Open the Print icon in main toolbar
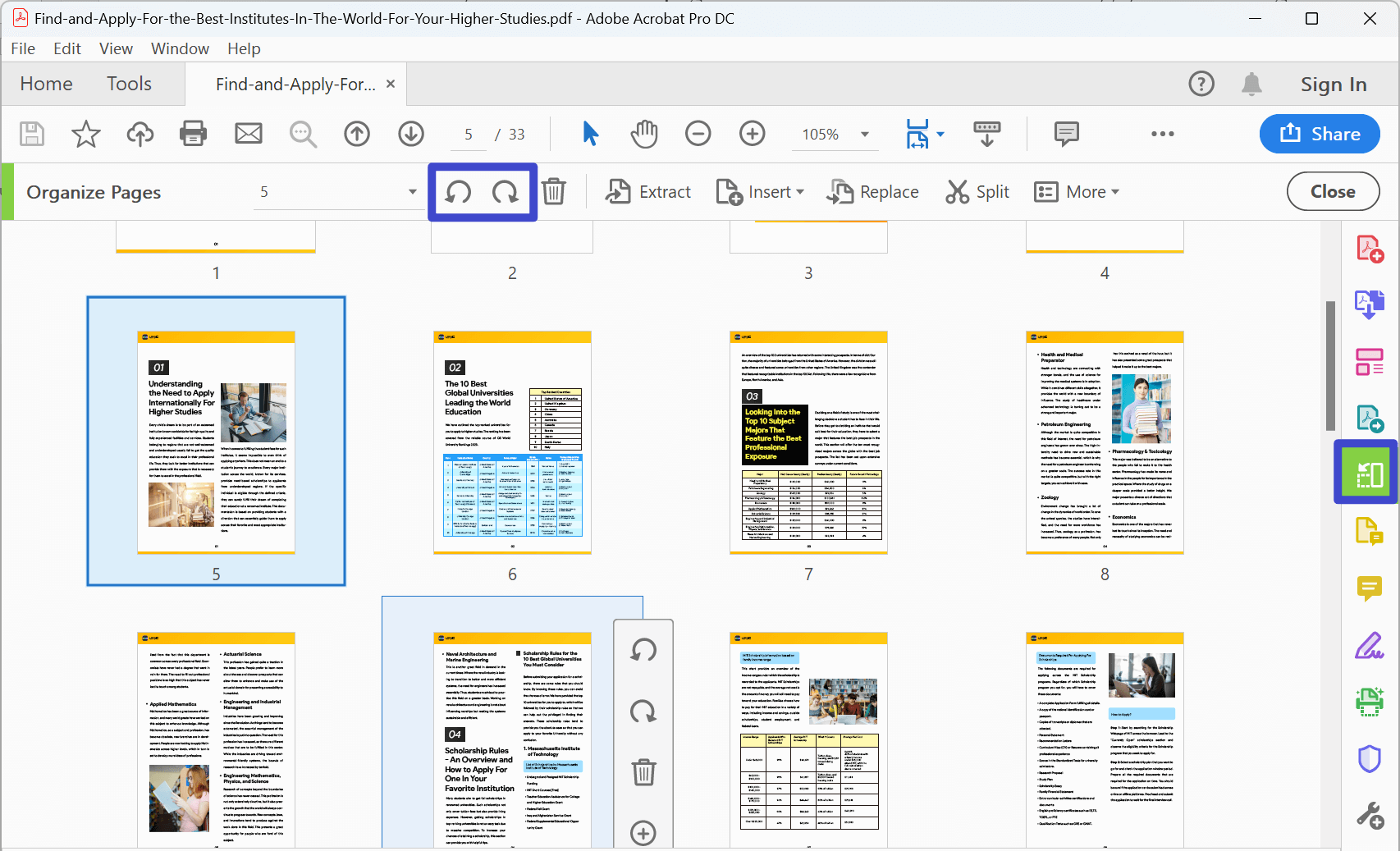 coord(192,134)
